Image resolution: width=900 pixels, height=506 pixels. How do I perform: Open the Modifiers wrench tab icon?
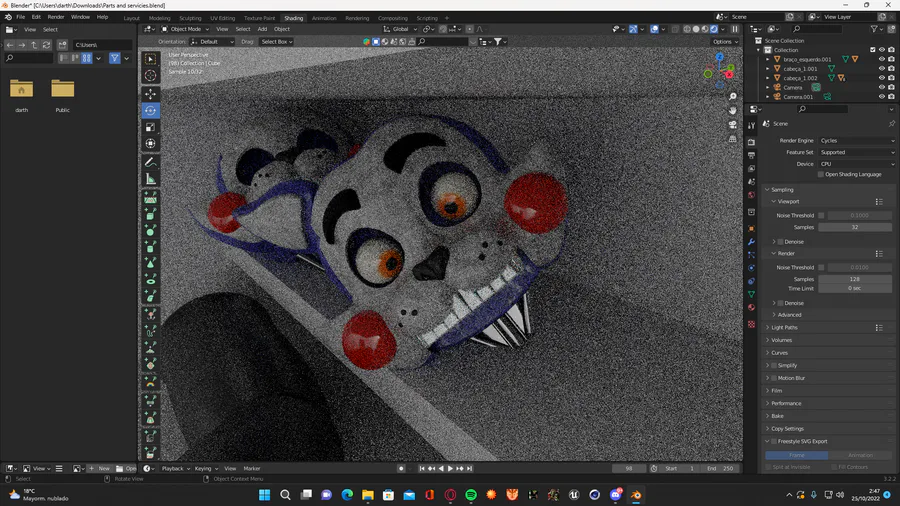(751, 242)
